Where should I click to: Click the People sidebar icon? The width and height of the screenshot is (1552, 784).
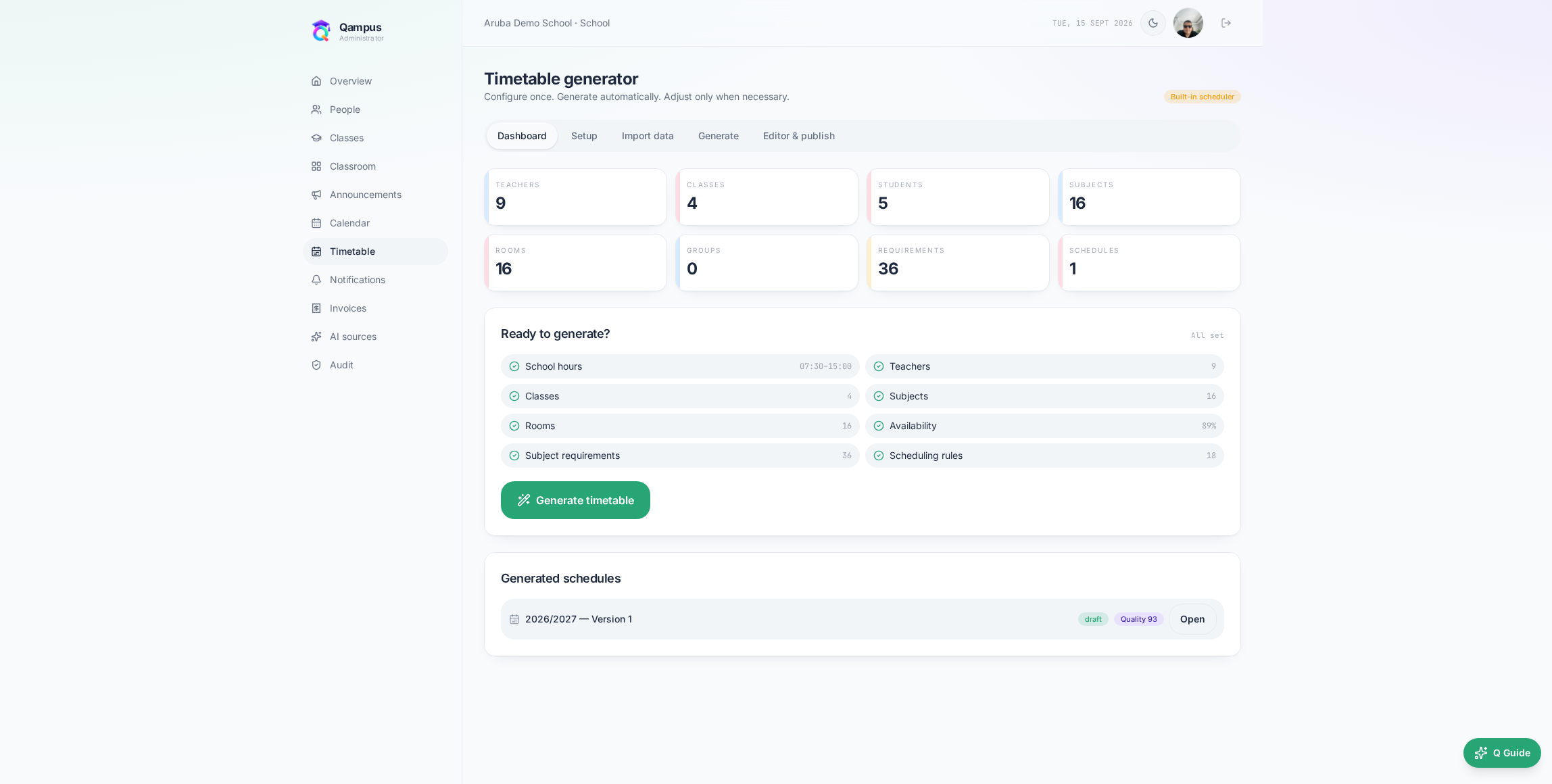[x=316, y=109]
